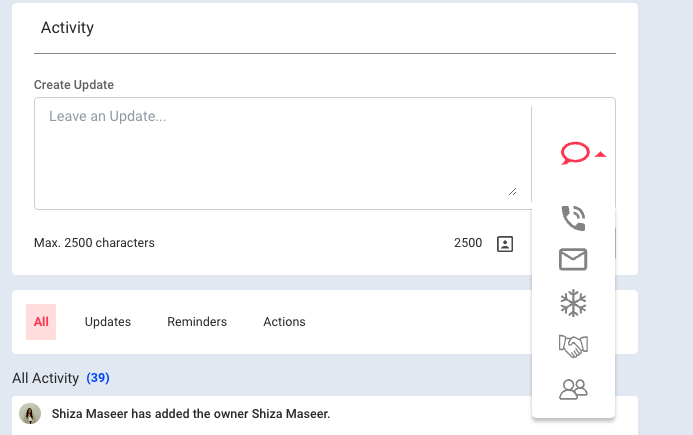Collapse the update type dropdown arrow
Viewport: 693px width, 435px height.
click(x=600, y=154)
